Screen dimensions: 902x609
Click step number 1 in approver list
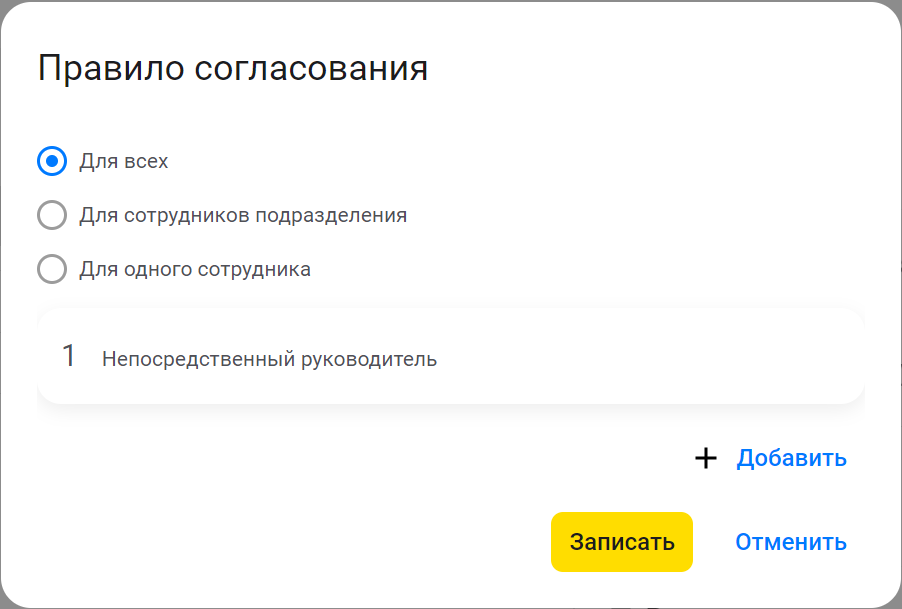tap(69, 356)
